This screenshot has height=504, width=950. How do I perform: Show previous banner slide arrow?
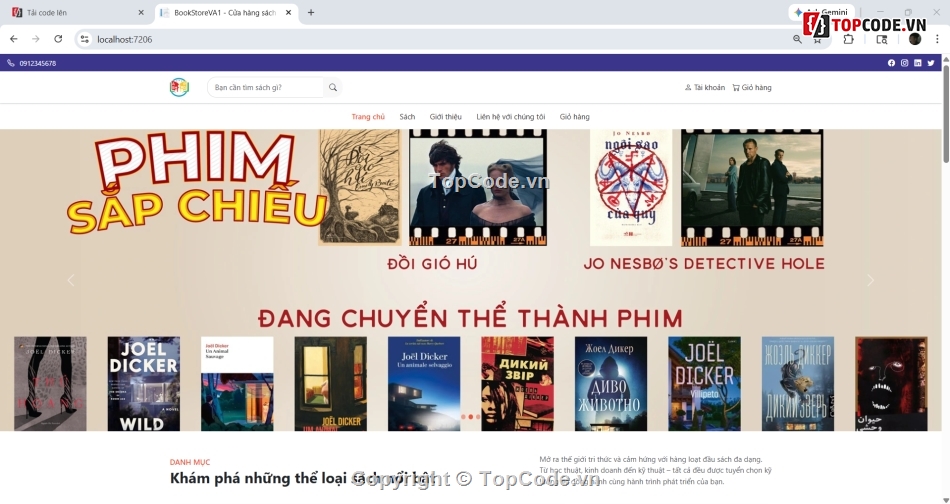[71, 280]
